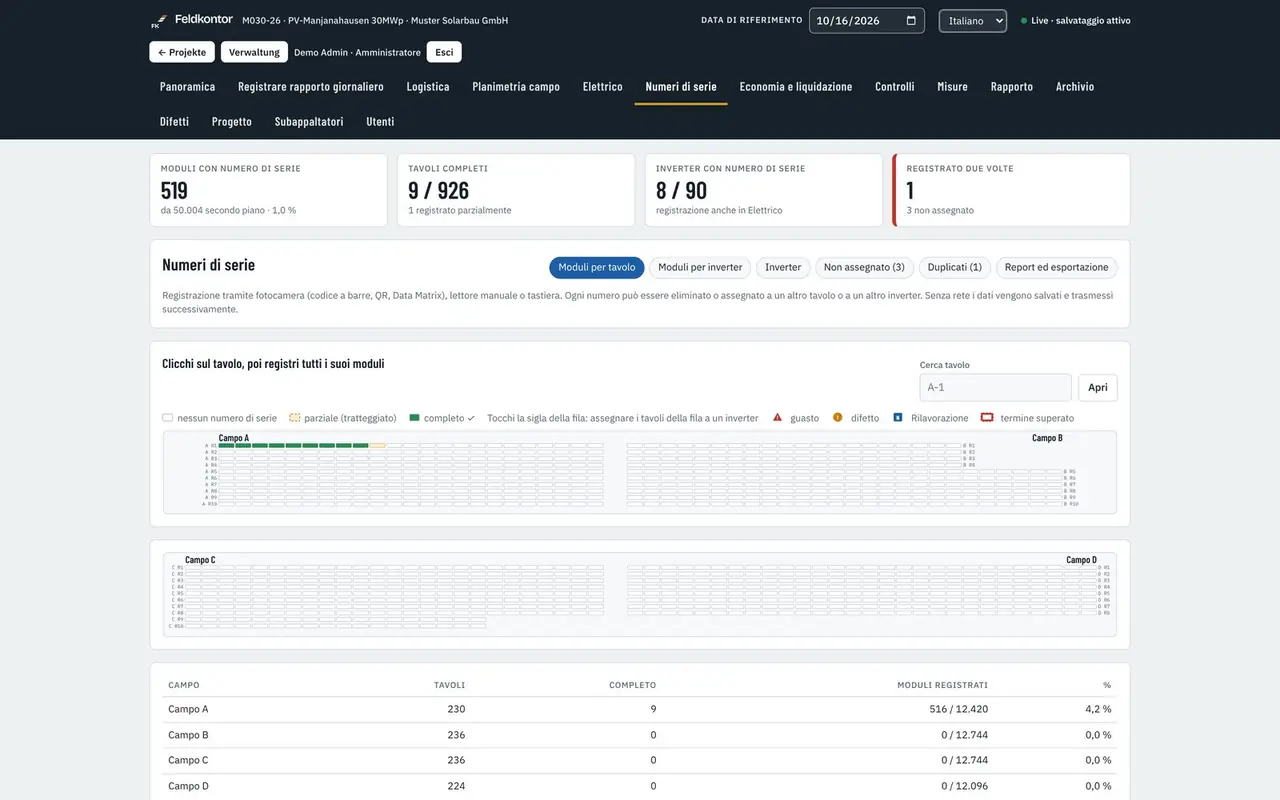Switch to the Logistica tab
The image size is (1280, 800).
pyautogui.click(x=428, y=87)
